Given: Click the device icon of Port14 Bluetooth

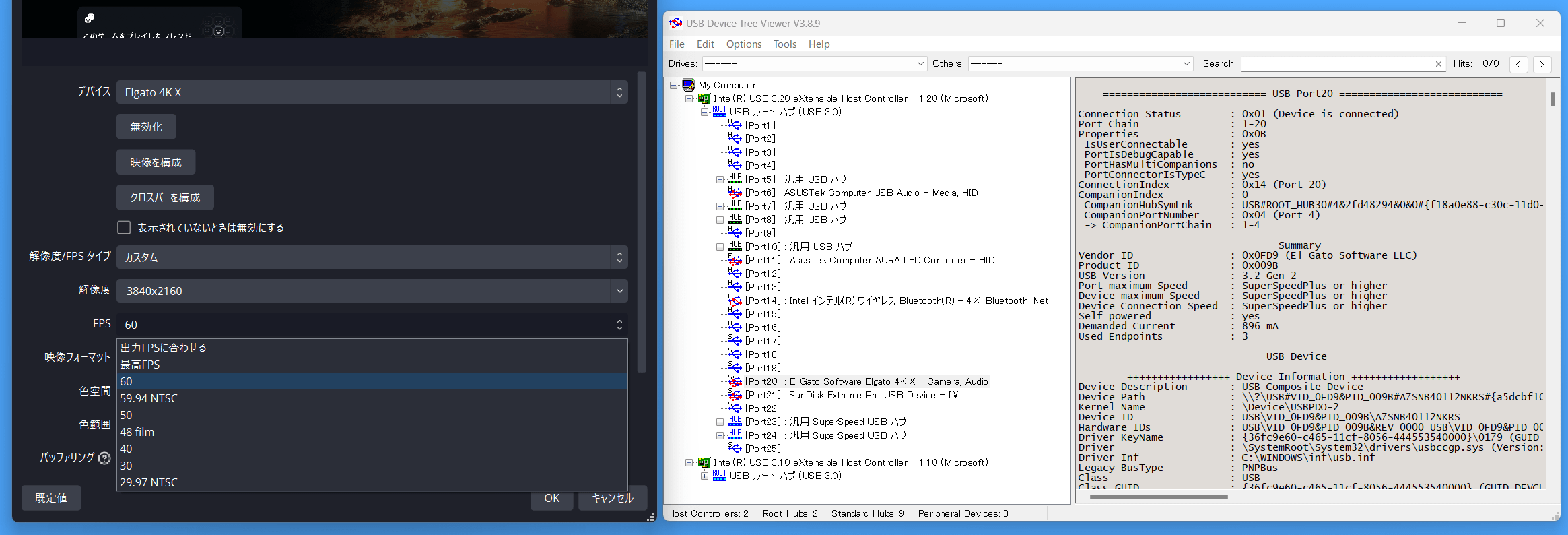Looking at the screenshot, I should (735, 300).
